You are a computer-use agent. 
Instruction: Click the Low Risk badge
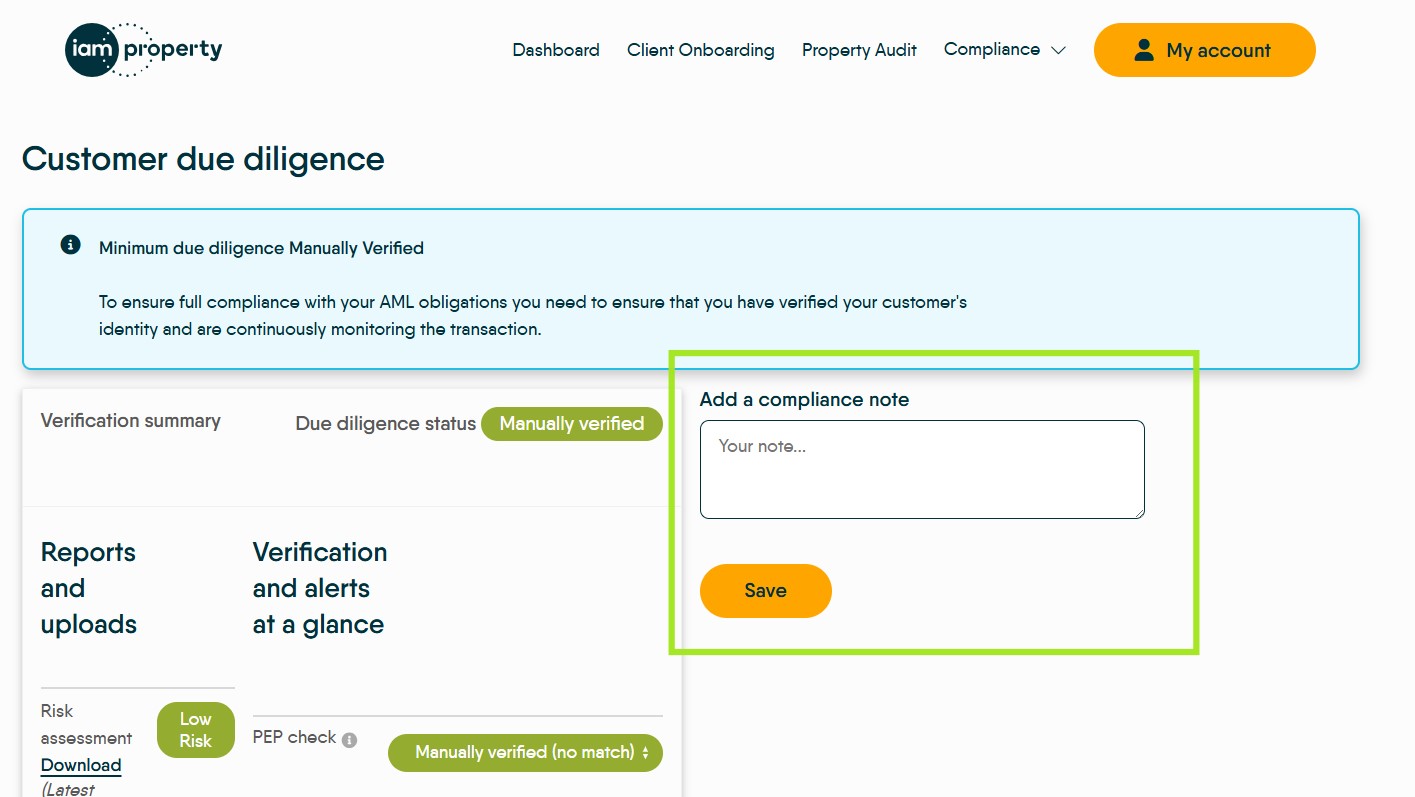click(195, 730)
